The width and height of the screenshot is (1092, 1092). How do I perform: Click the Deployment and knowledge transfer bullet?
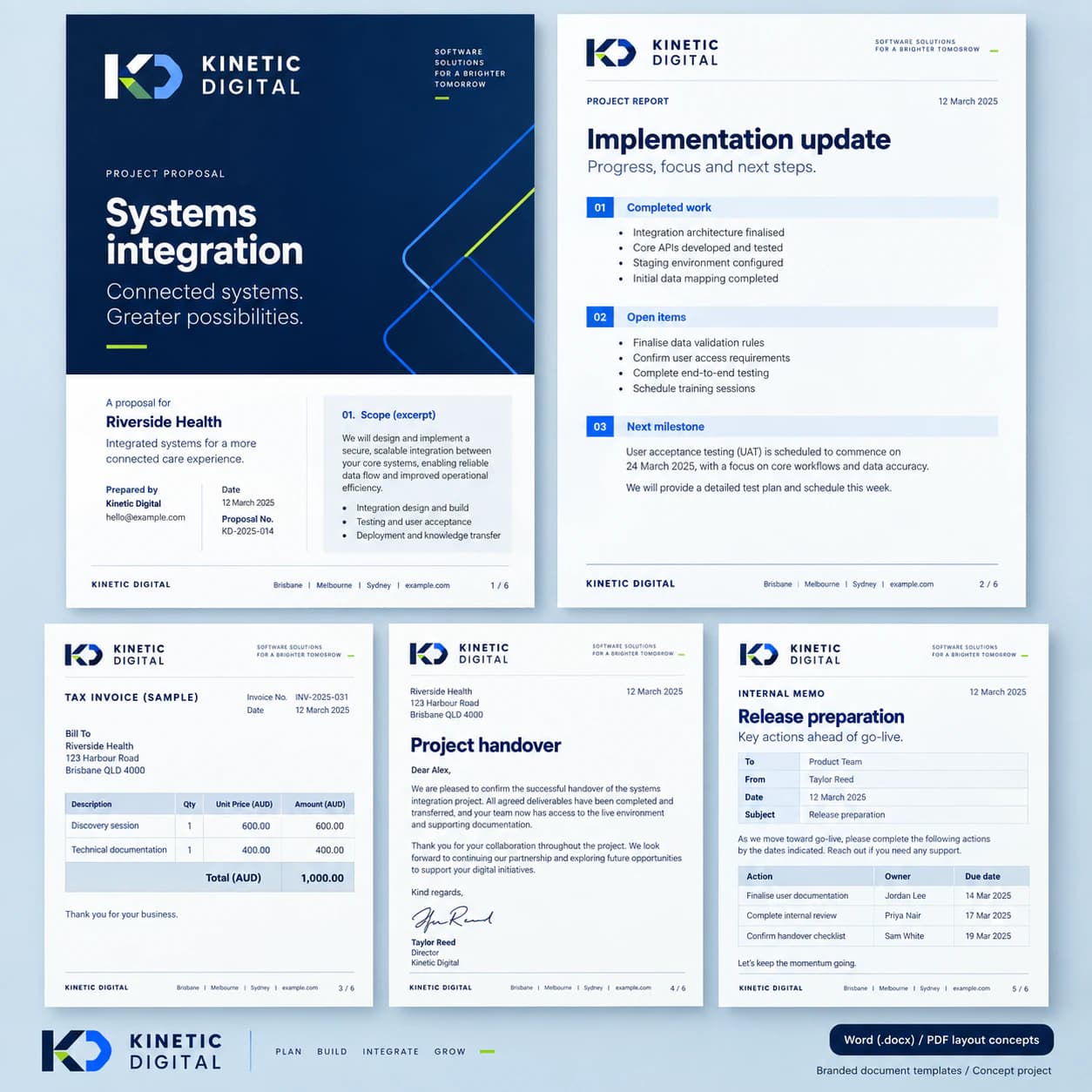[x=428, y=536]
